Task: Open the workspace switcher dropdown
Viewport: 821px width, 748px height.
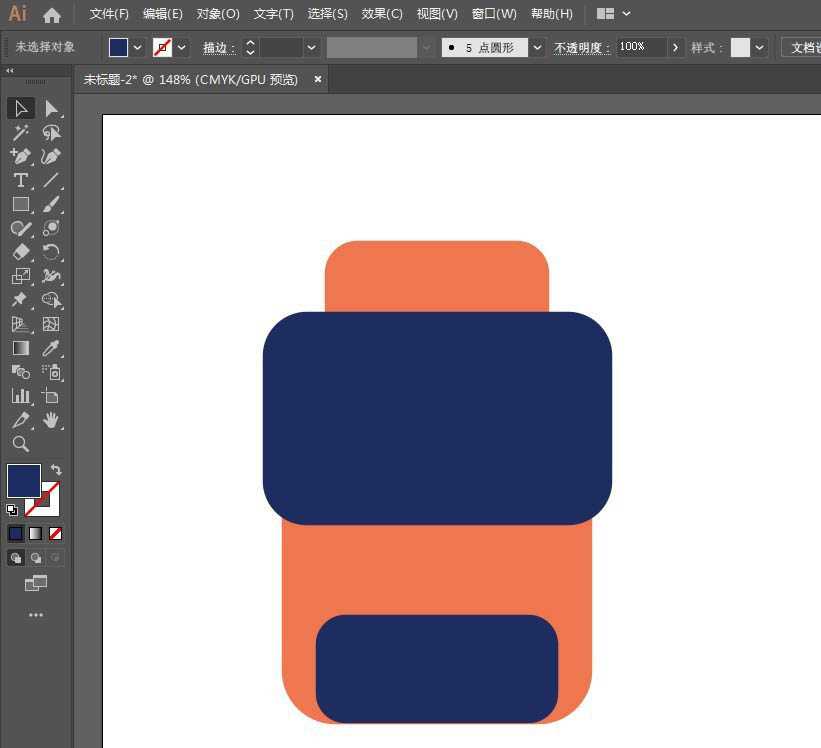Action: pyautogui.click(x=626, y=14)
